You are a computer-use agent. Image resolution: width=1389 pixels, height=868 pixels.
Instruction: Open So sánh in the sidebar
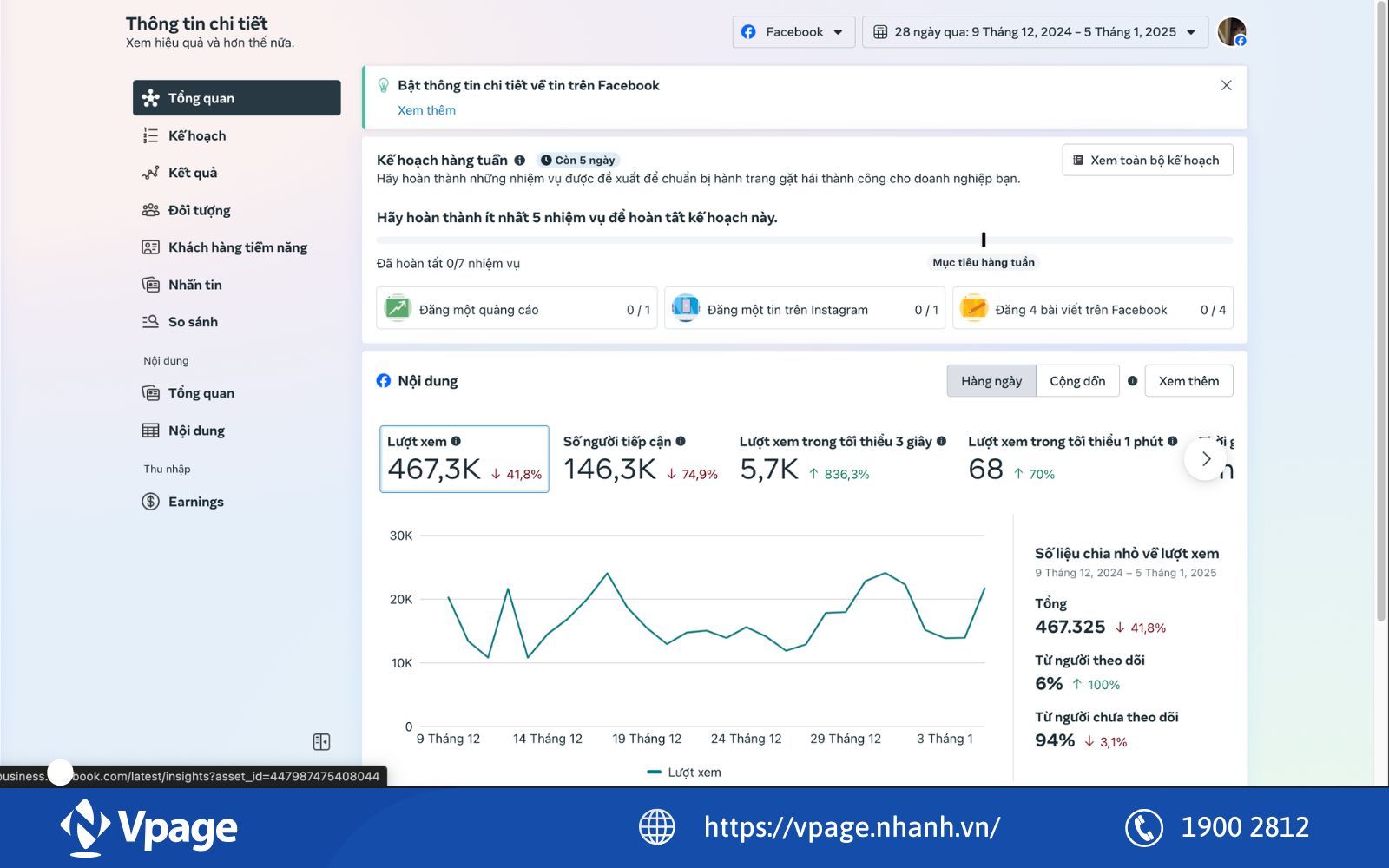click(x=237, y=322)
